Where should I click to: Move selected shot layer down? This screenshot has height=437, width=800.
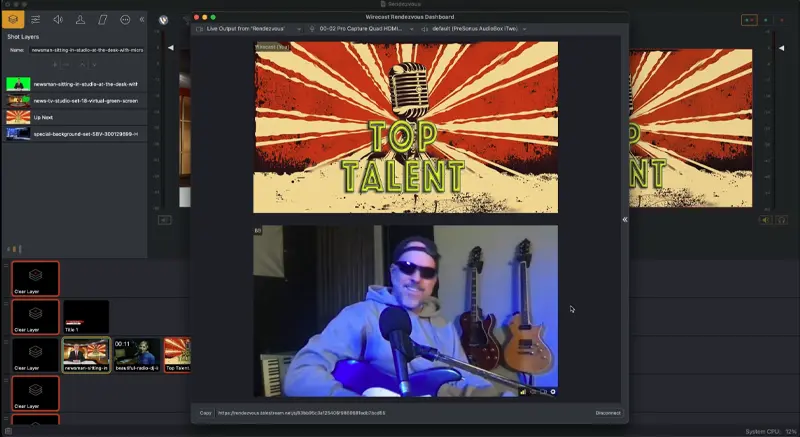(94, 65)
